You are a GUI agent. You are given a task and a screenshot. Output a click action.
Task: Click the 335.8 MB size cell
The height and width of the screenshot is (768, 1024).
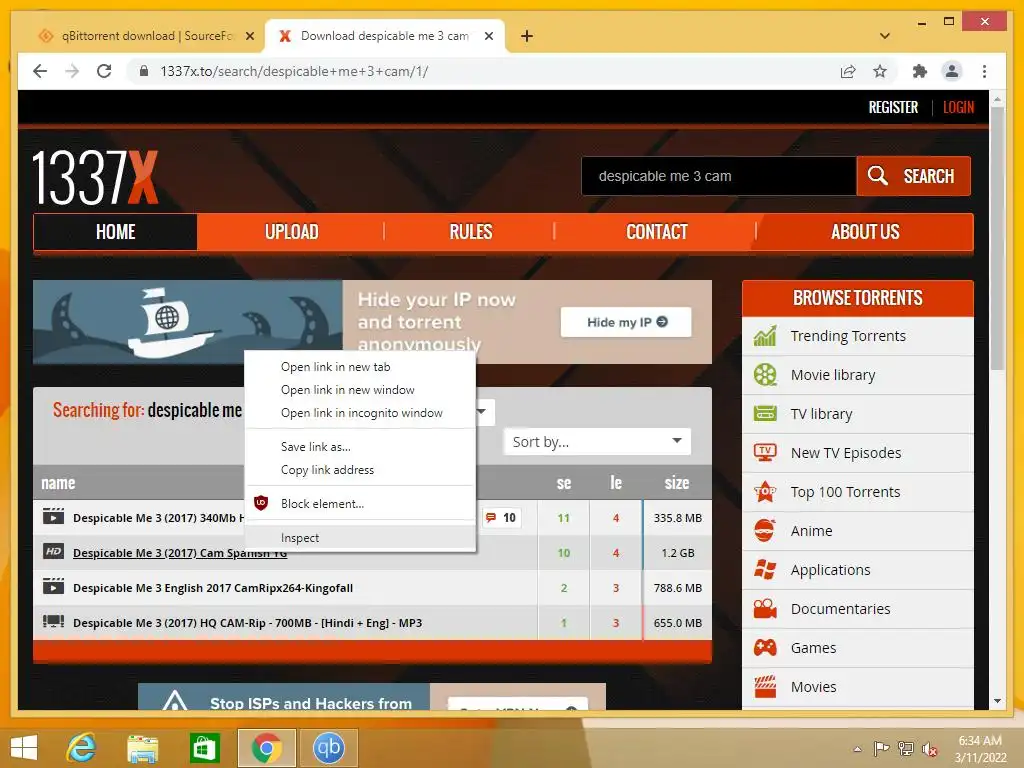[x=677, y=518]
